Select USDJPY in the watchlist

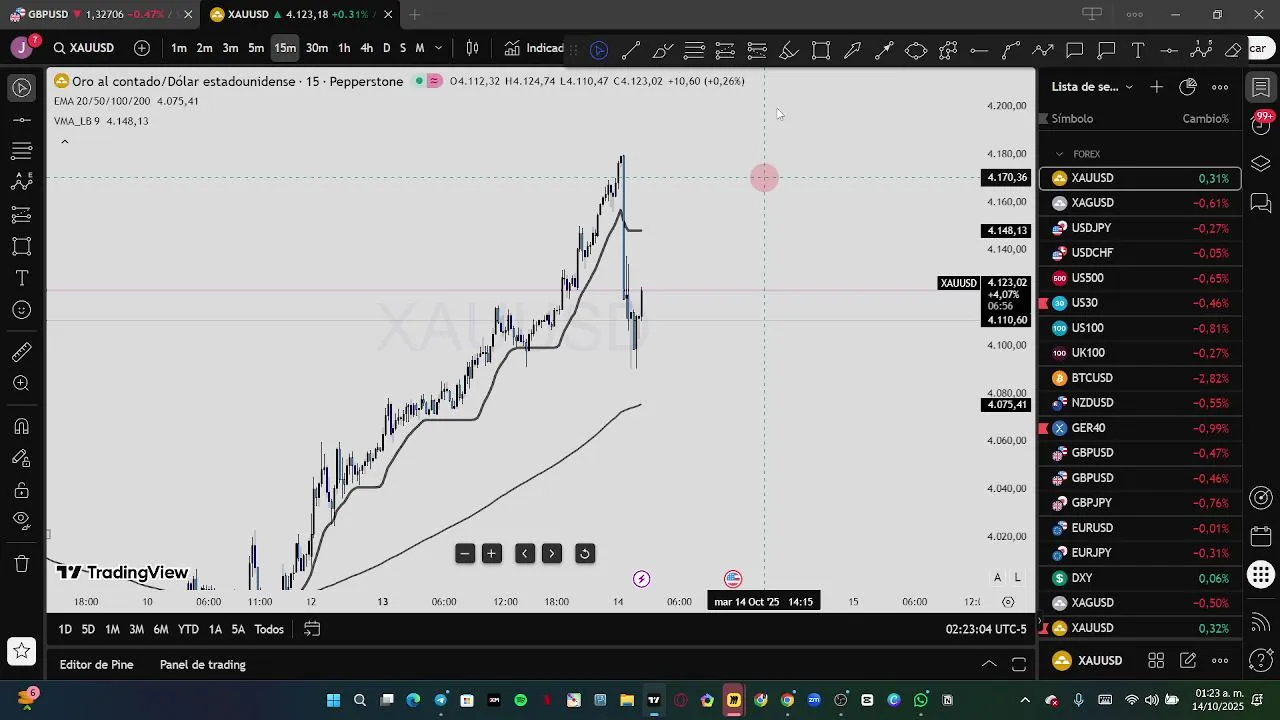click(1140, 228)
